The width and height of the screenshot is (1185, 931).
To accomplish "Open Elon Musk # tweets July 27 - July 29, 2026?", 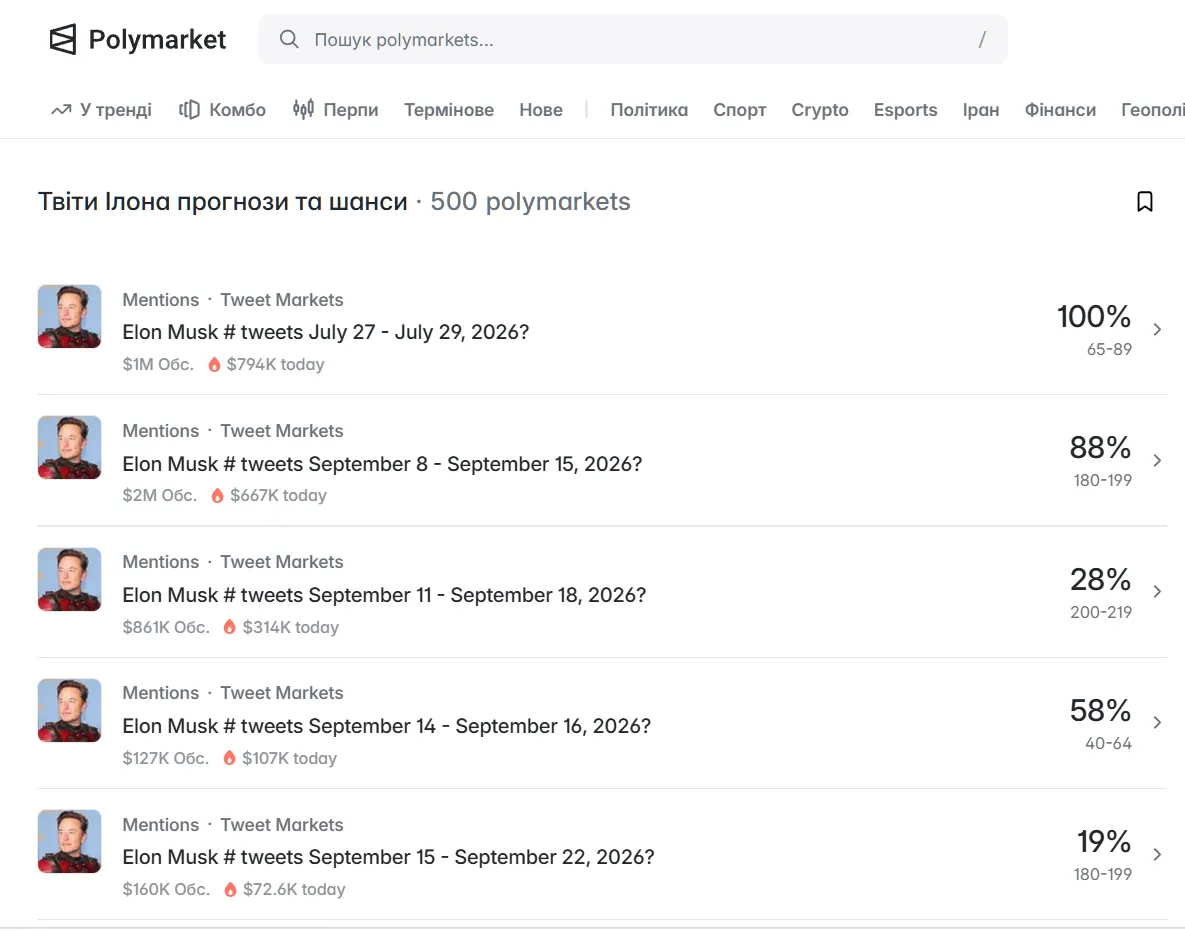I will click(326, 332).
